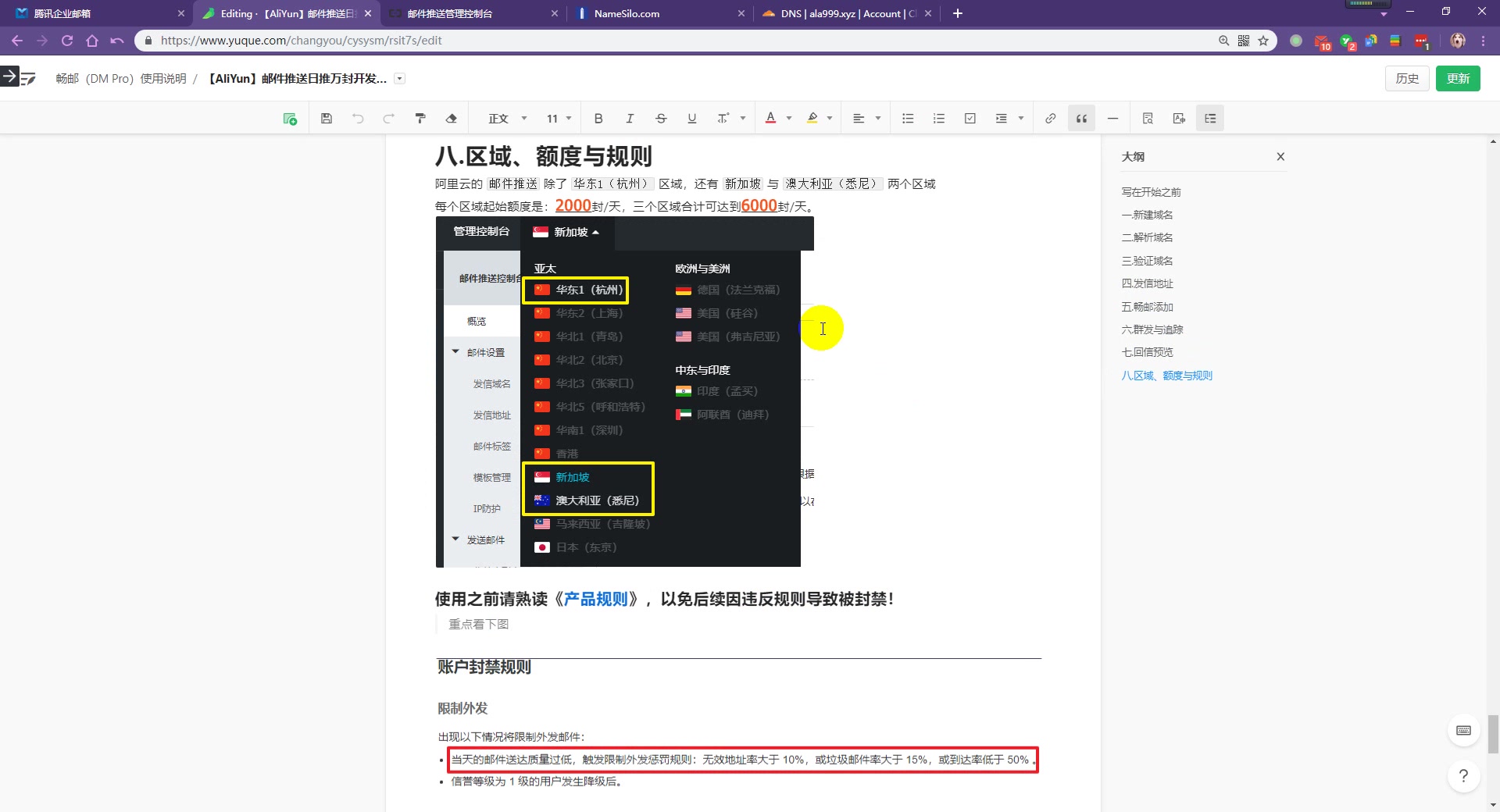Open the indent options dropdown arrow

1021,119
